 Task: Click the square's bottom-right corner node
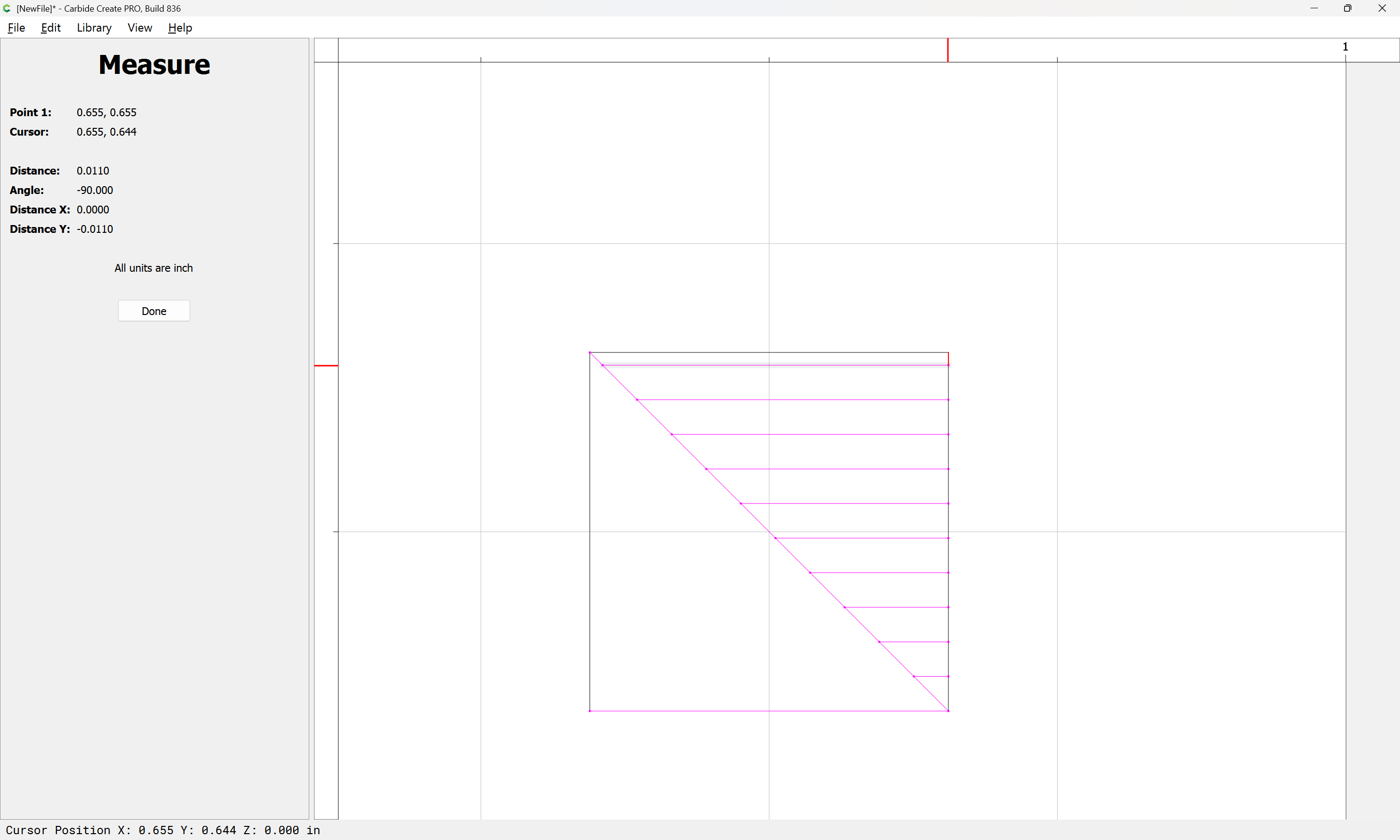pyautogui.click(x=948, y=711)
